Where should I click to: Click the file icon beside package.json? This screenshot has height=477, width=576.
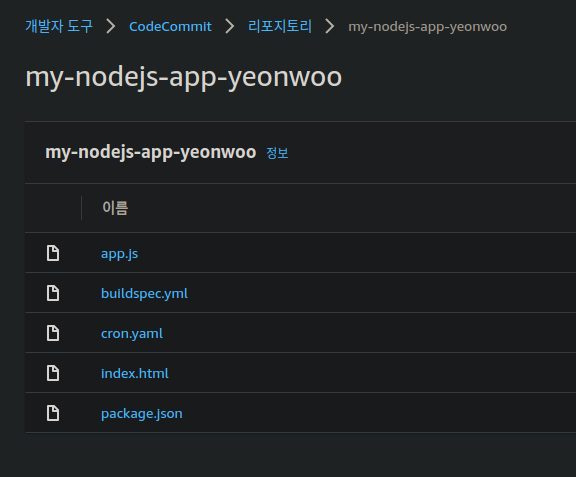53,413
